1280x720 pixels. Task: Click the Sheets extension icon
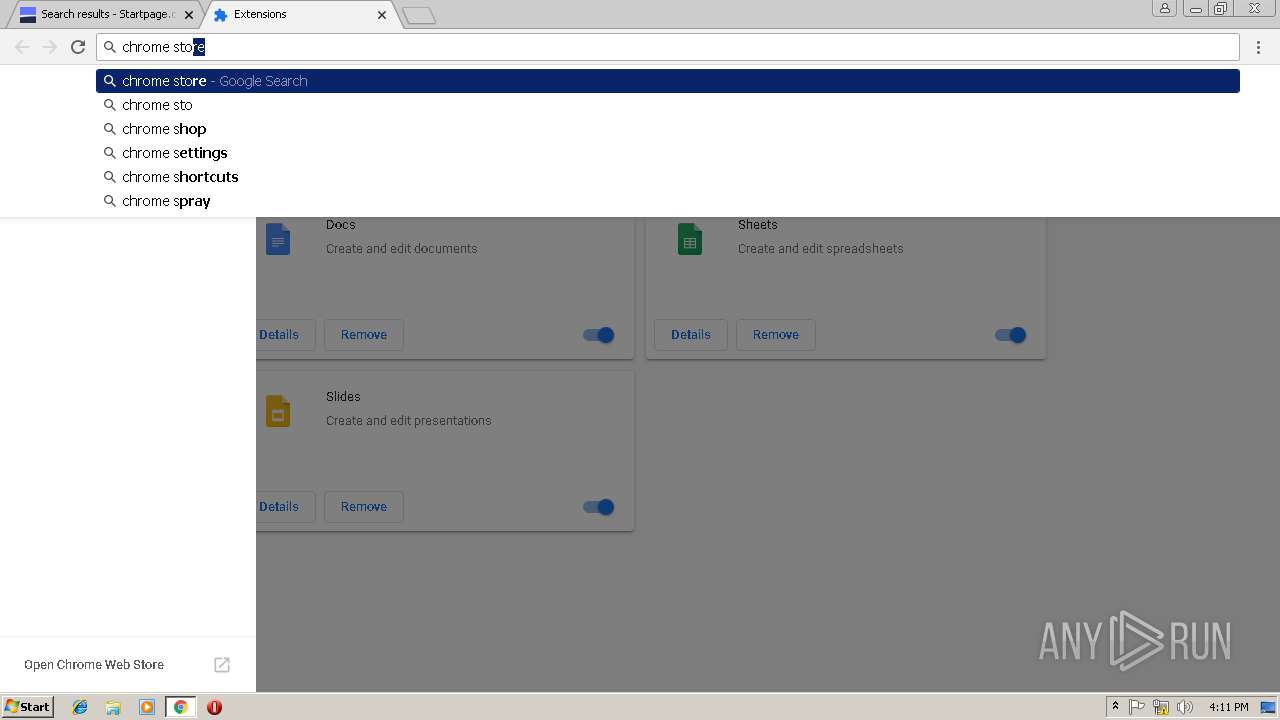690,240
